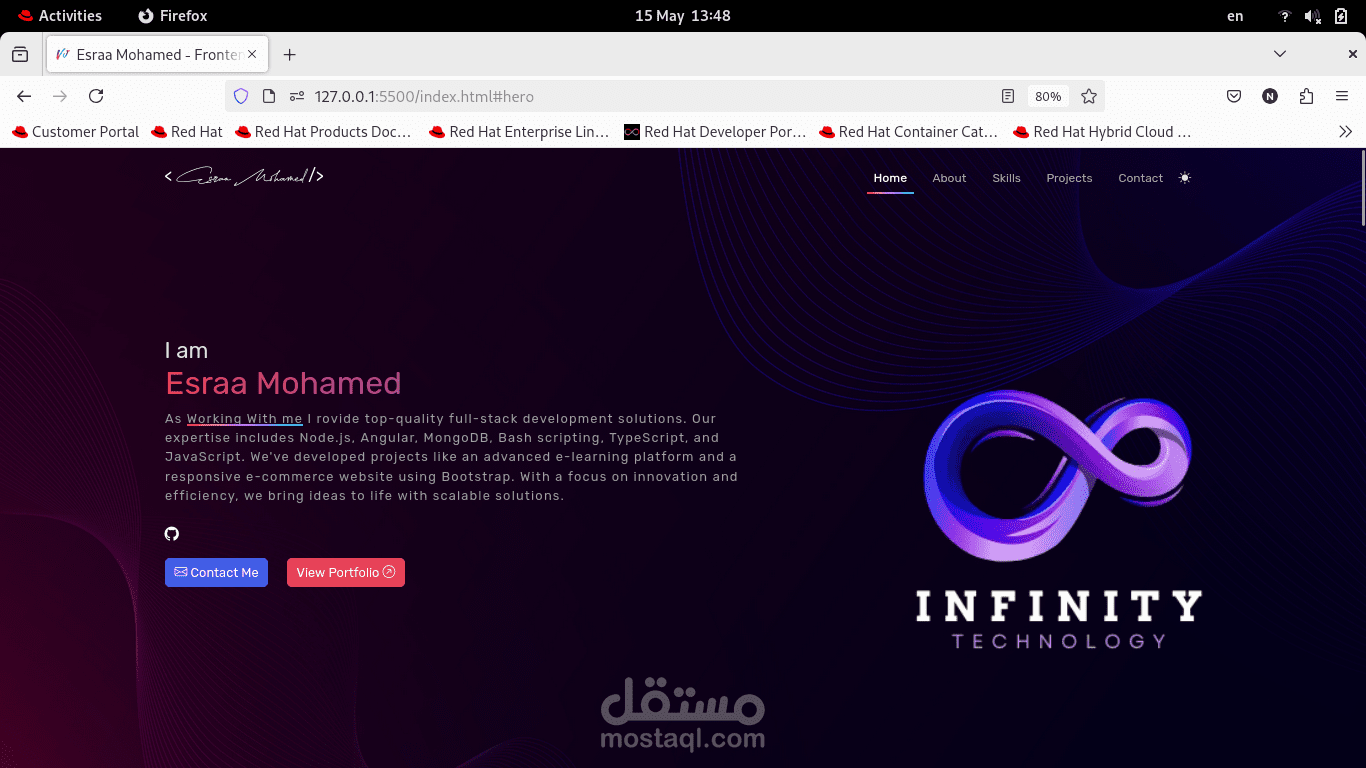Switch to the Esraa Mohamed browser tab

pos(150,54)
